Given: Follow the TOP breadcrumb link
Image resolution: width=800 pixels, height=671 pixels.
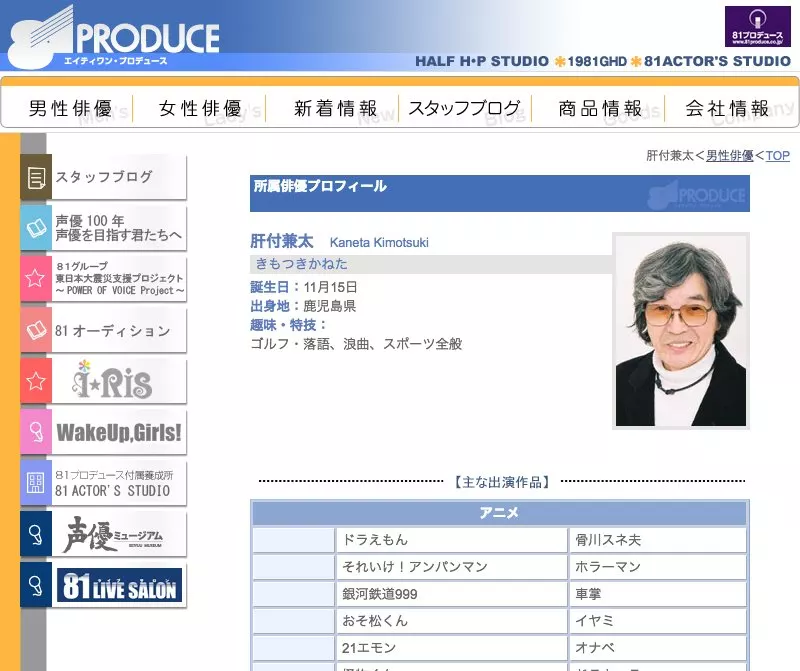Looking at the screenshot, I should pos(778,156).
